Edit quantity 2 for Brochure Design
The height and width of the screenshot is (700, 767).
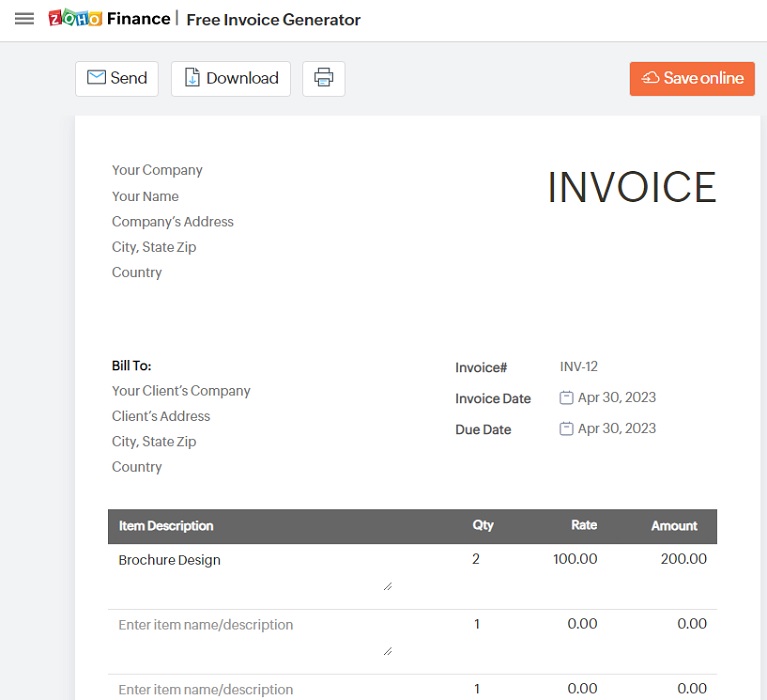475,559
